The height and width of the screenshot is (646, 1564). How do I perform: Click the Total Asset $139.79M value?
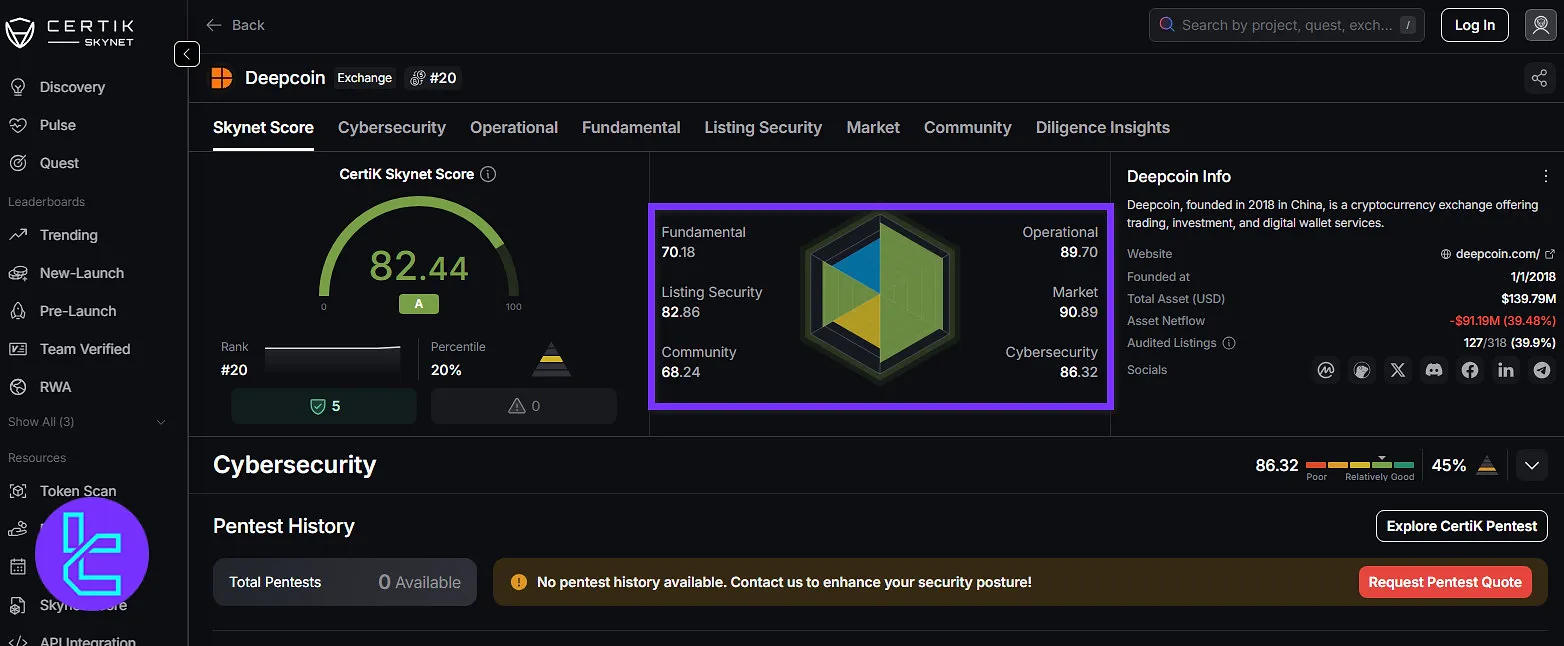tap(1528, 299)
